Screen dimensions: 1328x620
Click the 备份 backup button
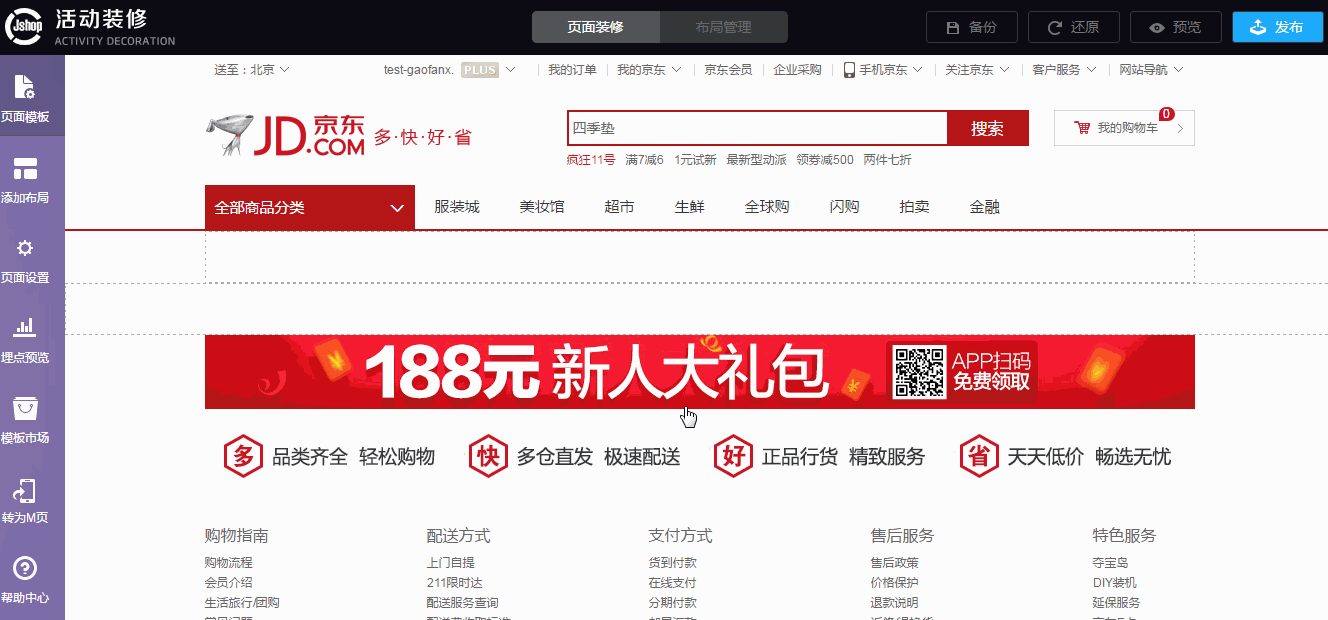(972, 27)
